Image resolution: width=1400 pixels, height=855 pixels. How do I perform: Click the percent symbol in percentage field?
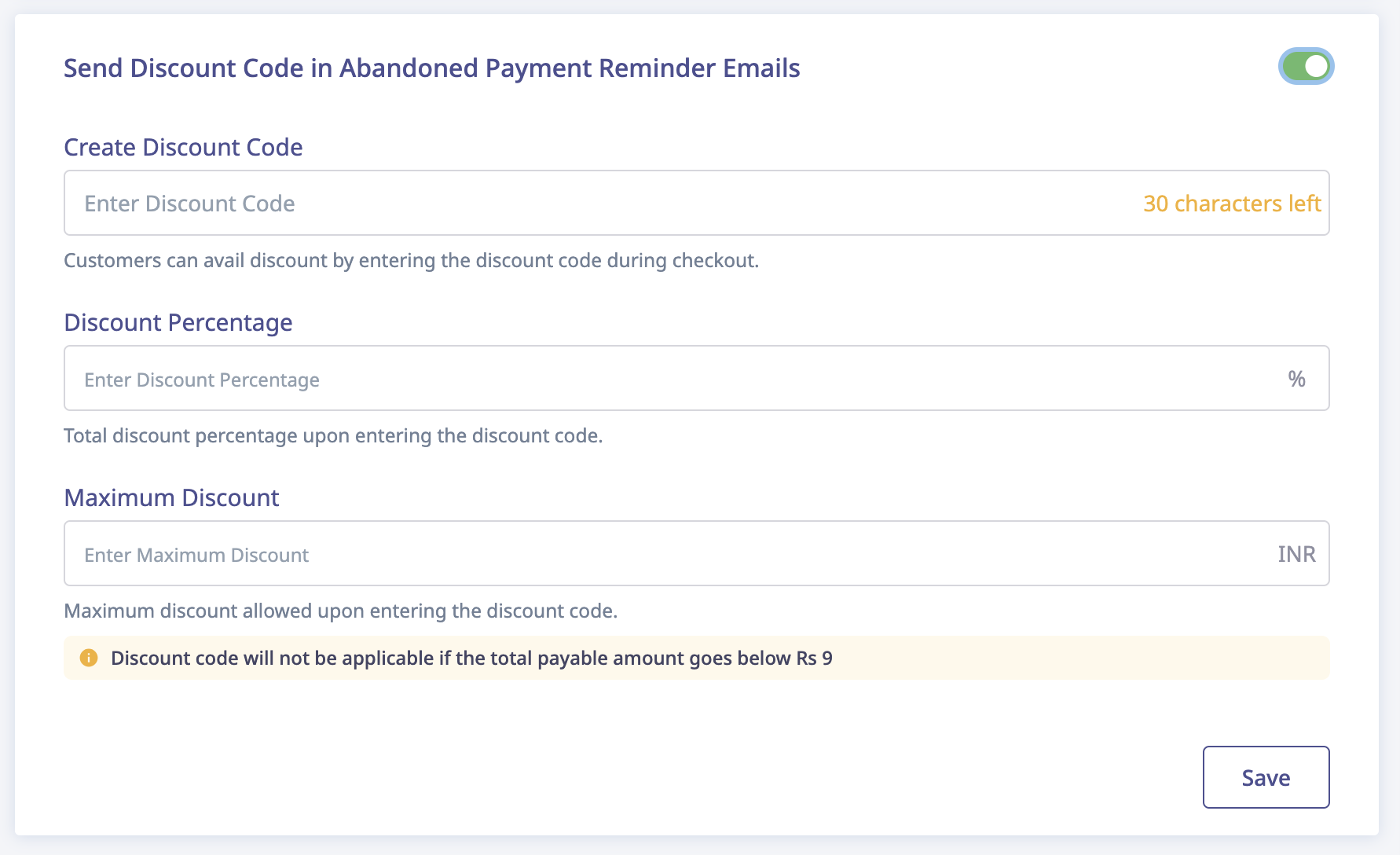click(x=1296, y=379)
